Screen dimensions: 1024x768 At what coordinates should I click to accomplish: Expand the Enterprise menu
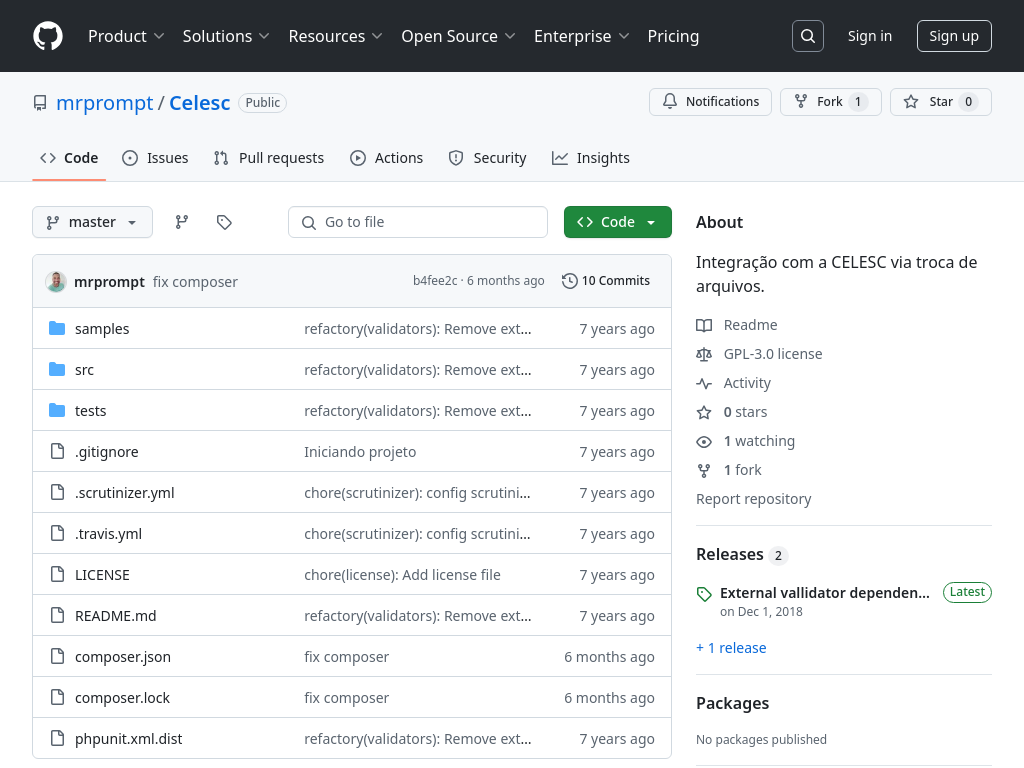pyautogui.click(x=582, y=36)
